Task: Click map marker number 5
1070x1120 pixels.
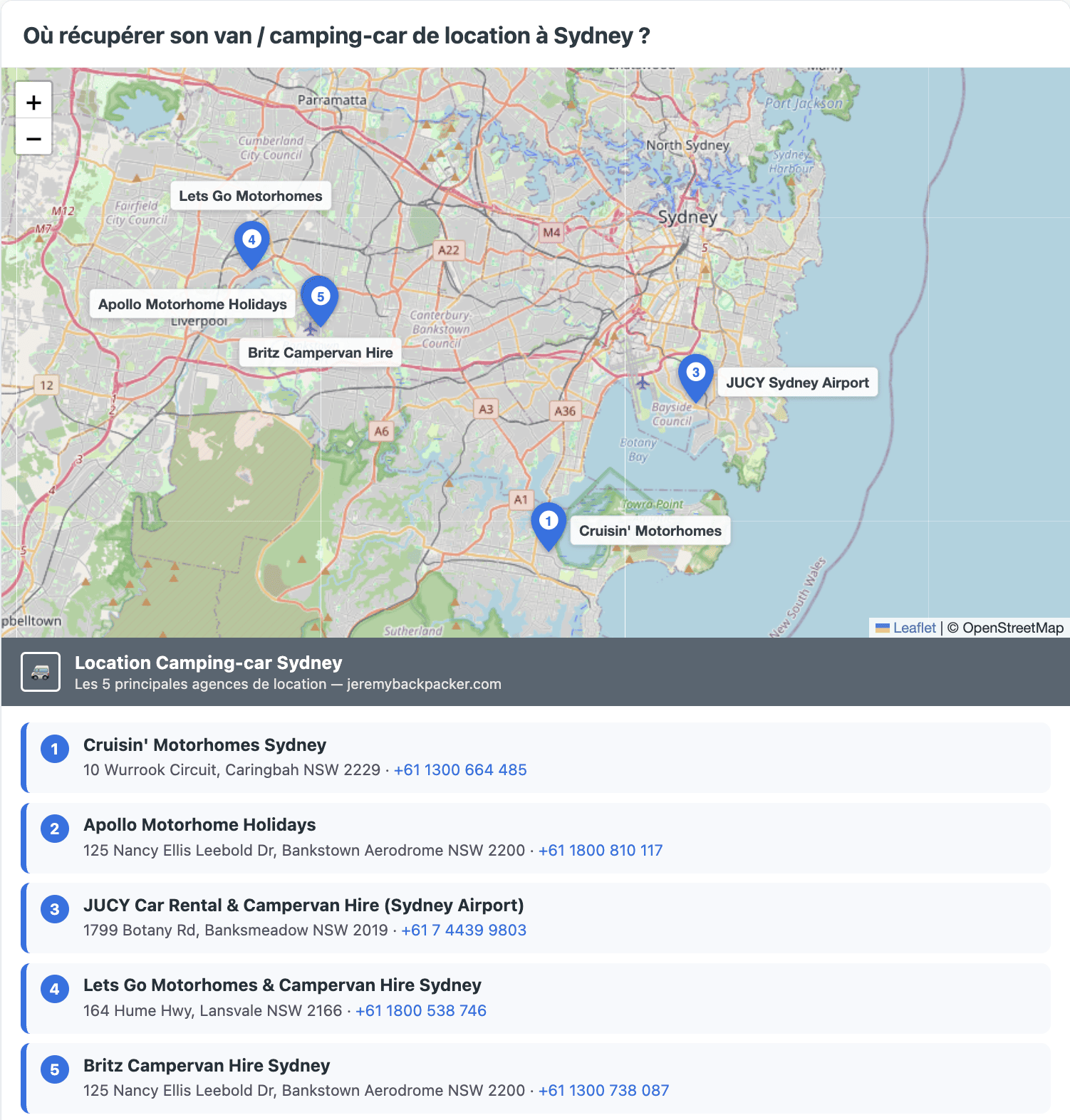Action: (321, 302)
